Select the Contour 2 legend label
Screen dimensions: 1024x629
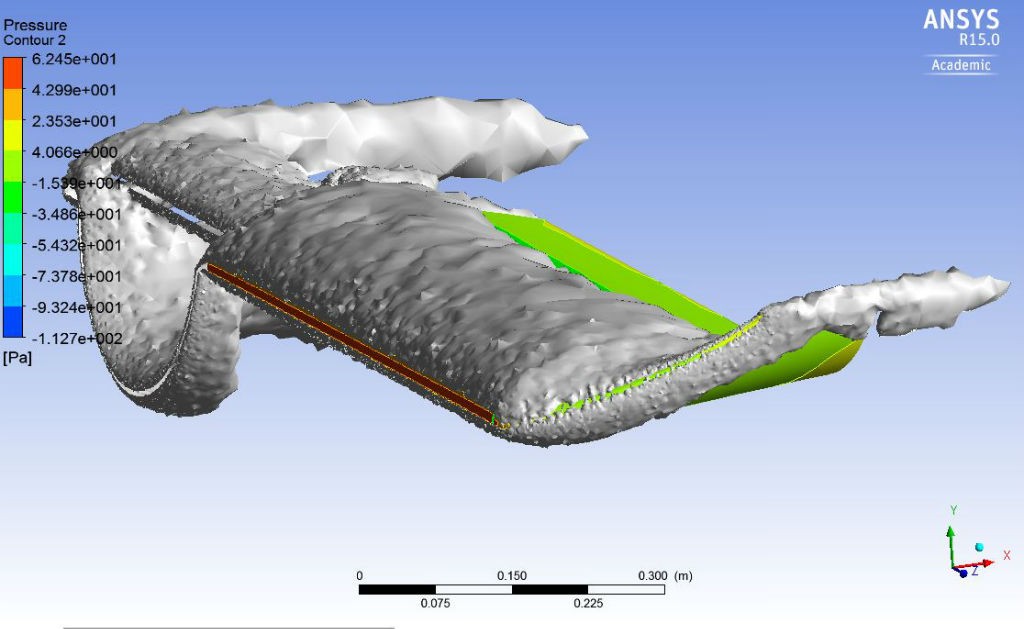[x=34, y=41]
